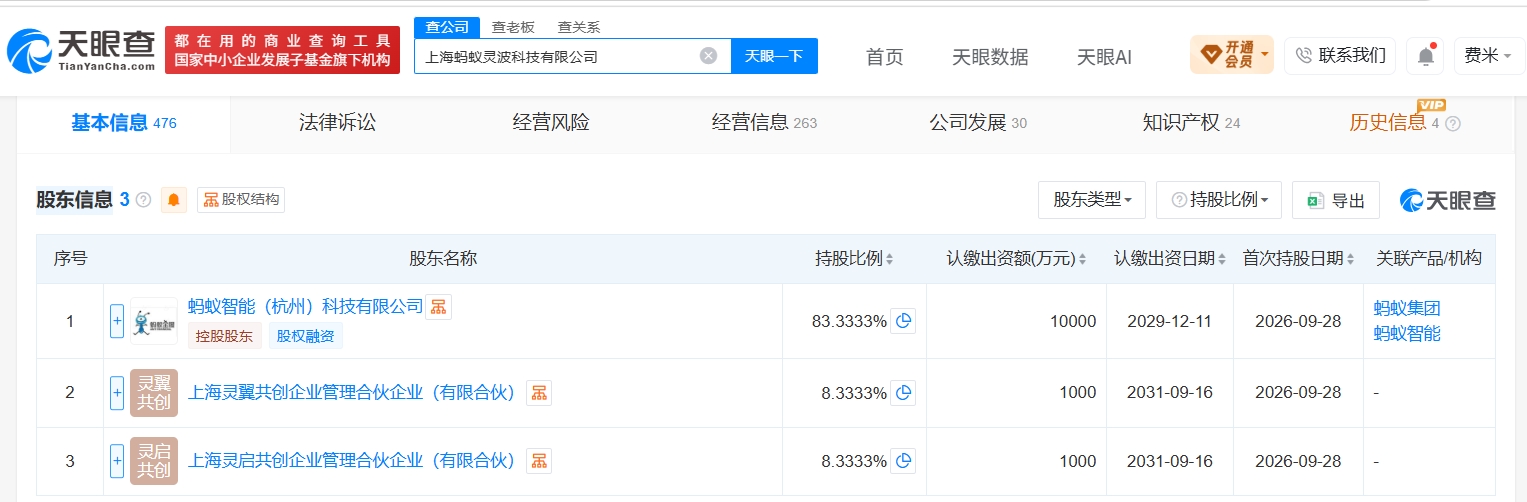The height and width of the screenshot is (502, 1527).
Task: Open the 费米 user account menu
Action: point(1488,56)
